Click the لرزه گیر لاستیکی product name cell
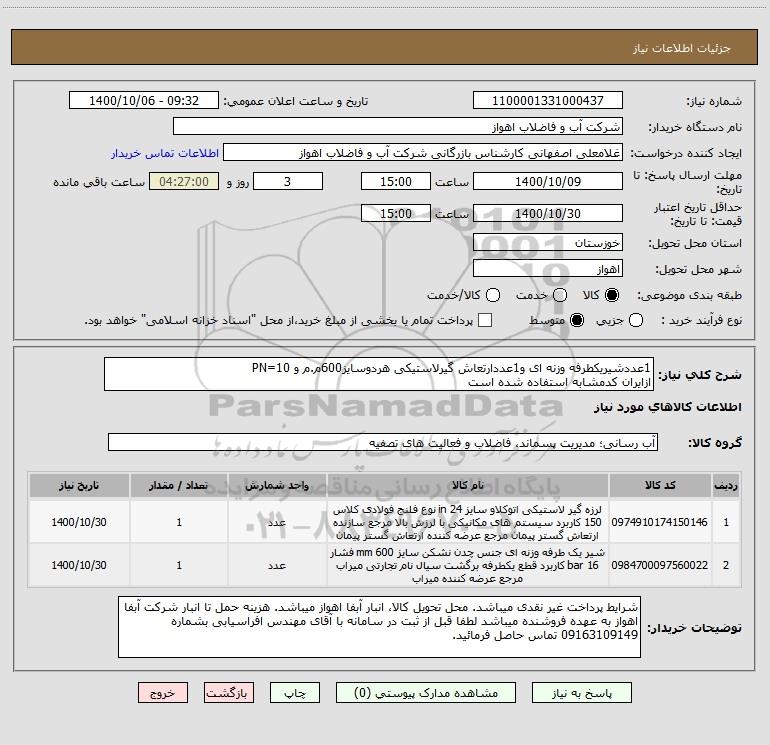 point(468,522)
